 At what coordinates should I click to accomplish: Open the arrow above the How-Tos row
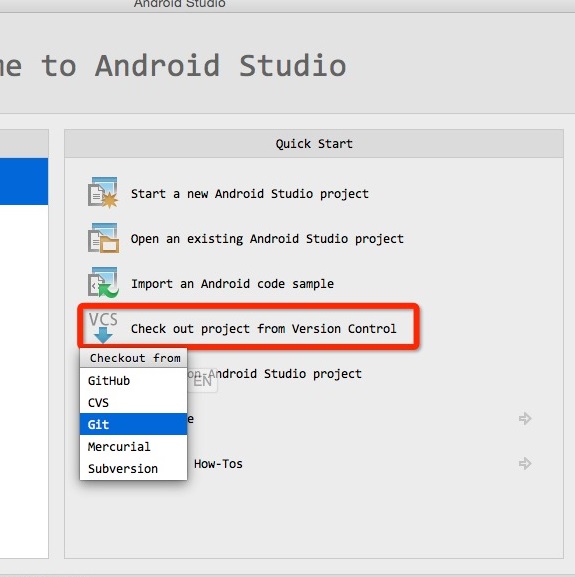tap(525, 418)
